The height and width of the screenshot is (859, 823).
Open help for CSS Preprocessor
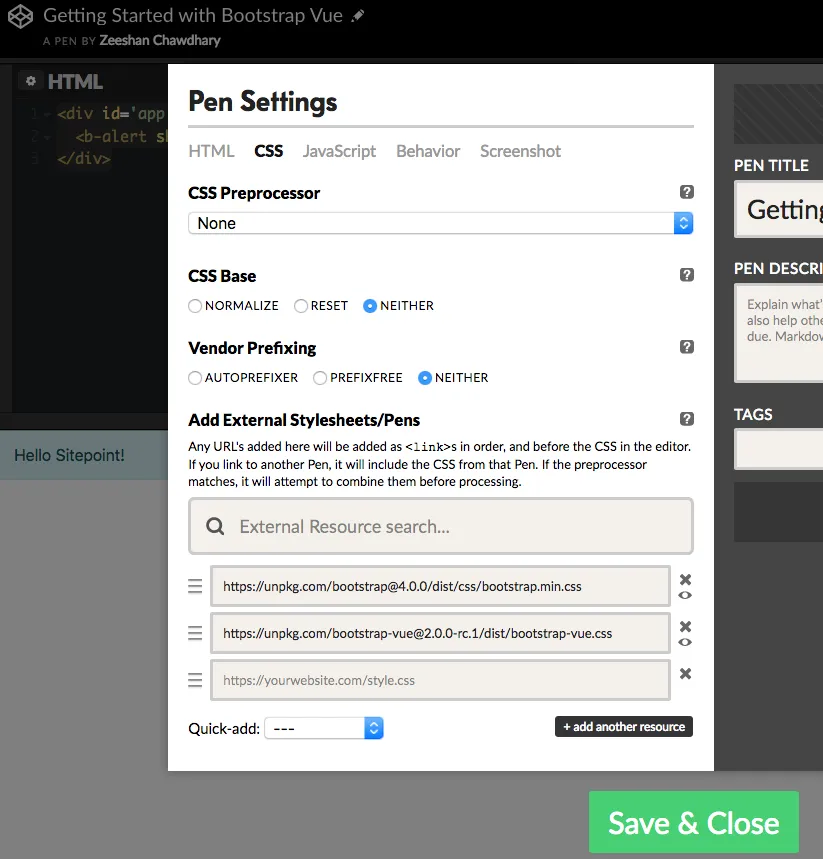pos(687,192)
